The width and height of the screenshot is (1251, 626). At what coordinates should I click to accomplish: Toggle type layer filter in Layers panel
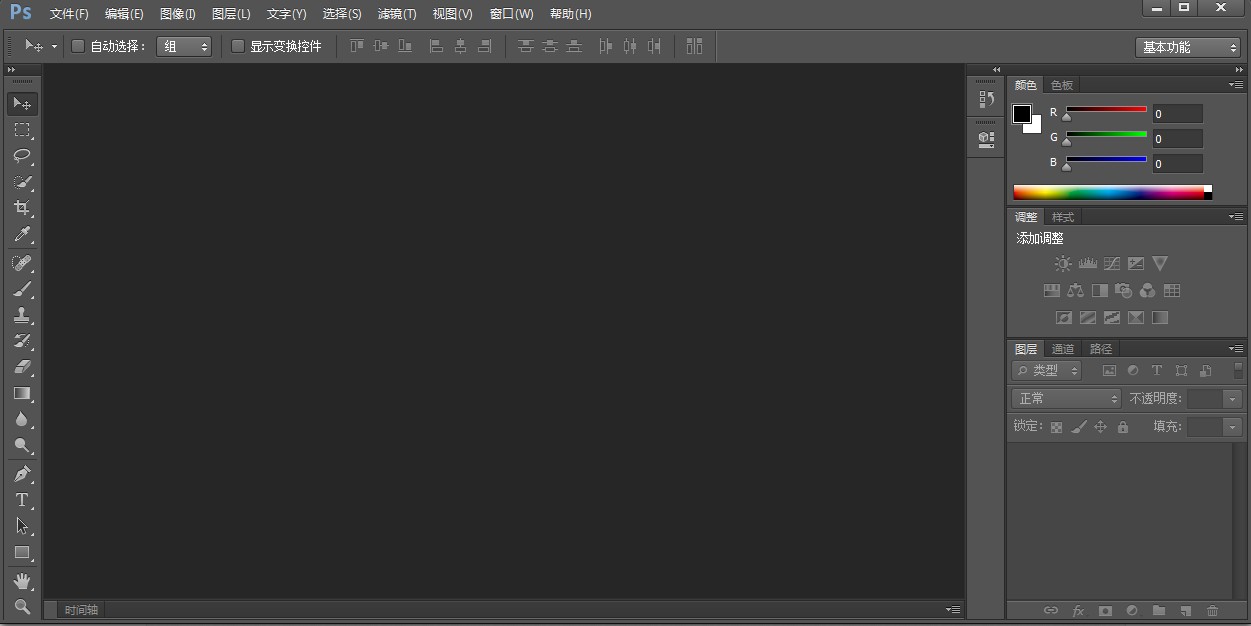click(x=1157, y=371)
